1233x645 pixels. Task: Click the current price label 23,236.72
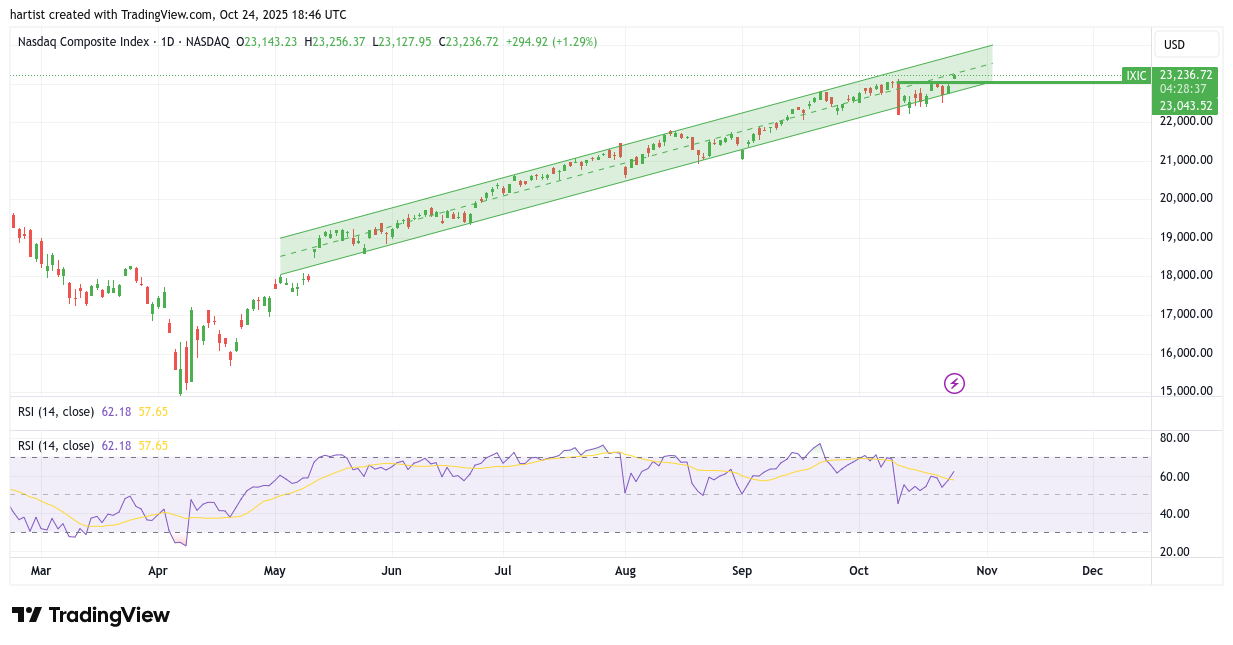tap(1186, 75)
